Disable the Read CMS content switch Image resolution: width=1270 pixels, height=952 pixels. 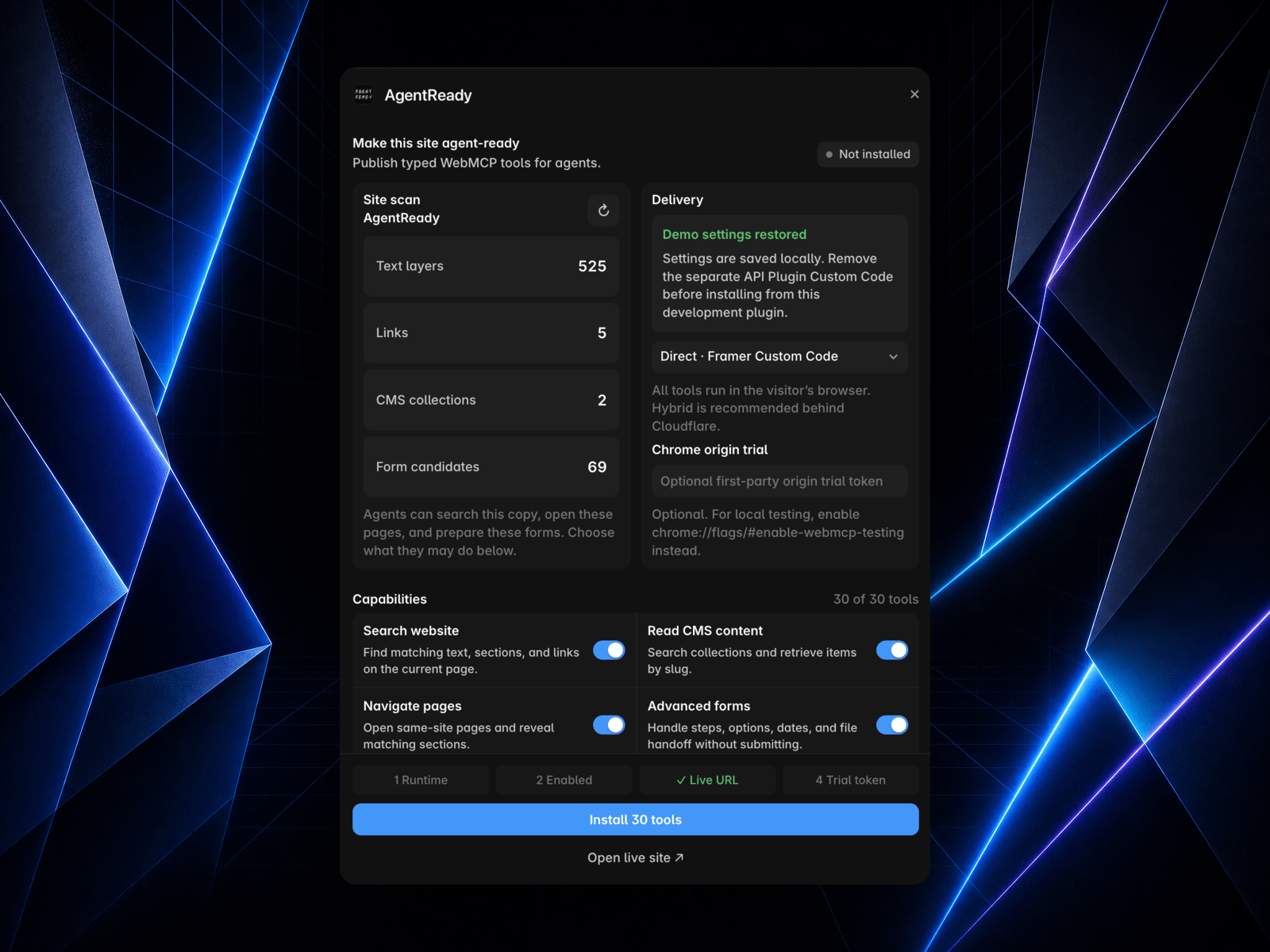(x=892, y=650)
